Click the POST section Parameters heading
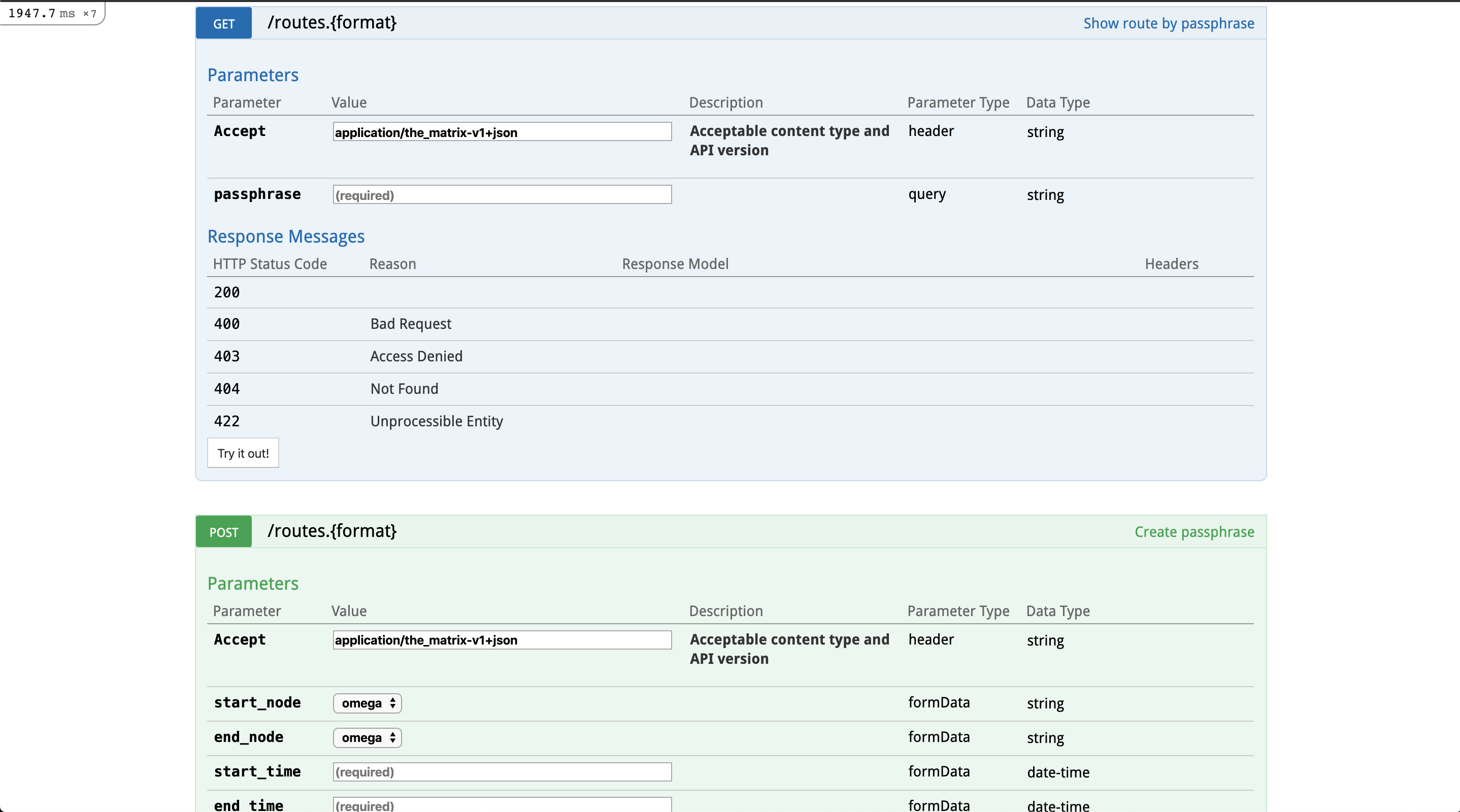 (253, 583)
